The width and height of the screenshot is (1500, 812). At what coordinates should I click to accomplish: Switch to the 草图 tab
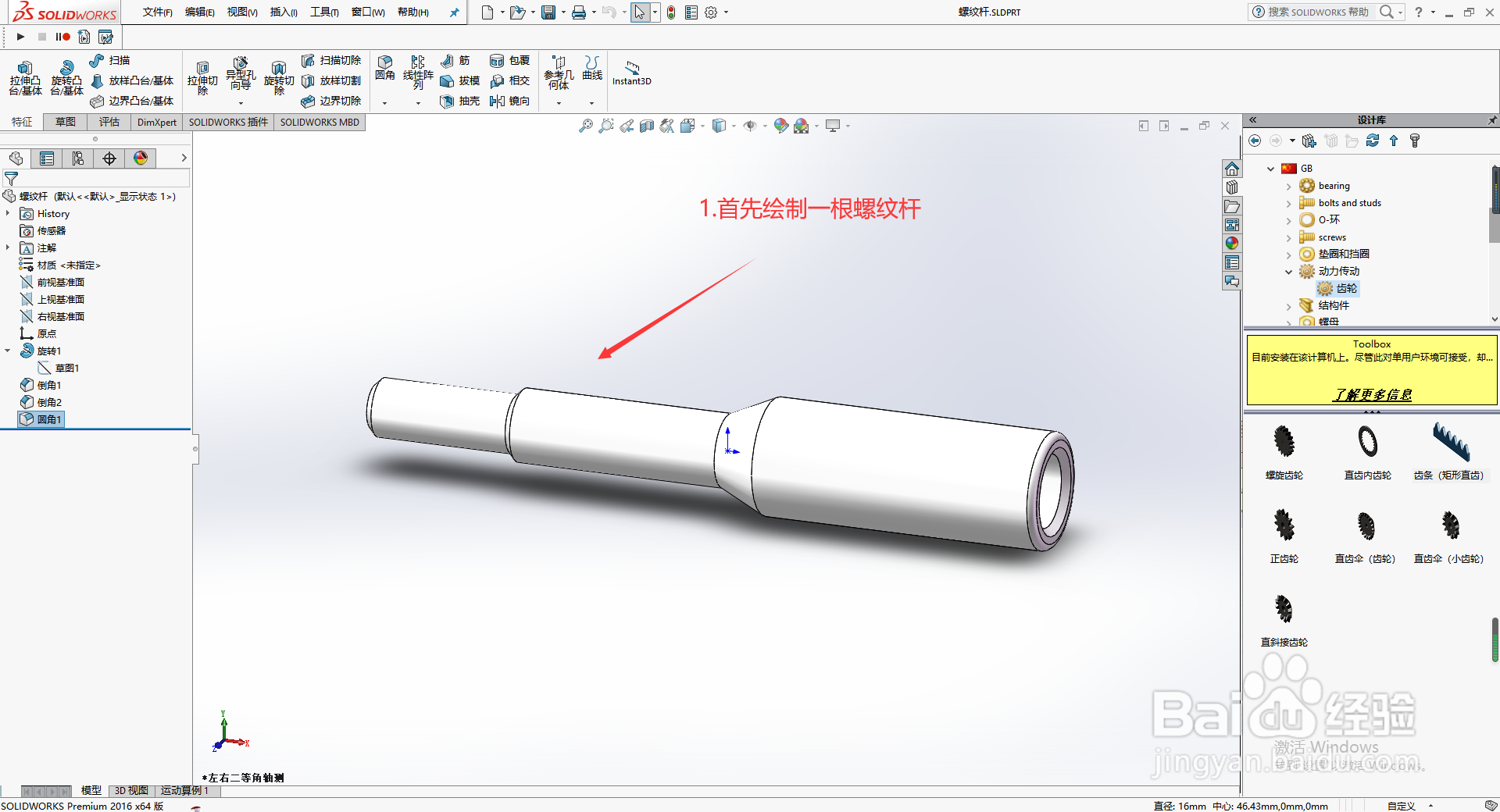click(66, 122)
